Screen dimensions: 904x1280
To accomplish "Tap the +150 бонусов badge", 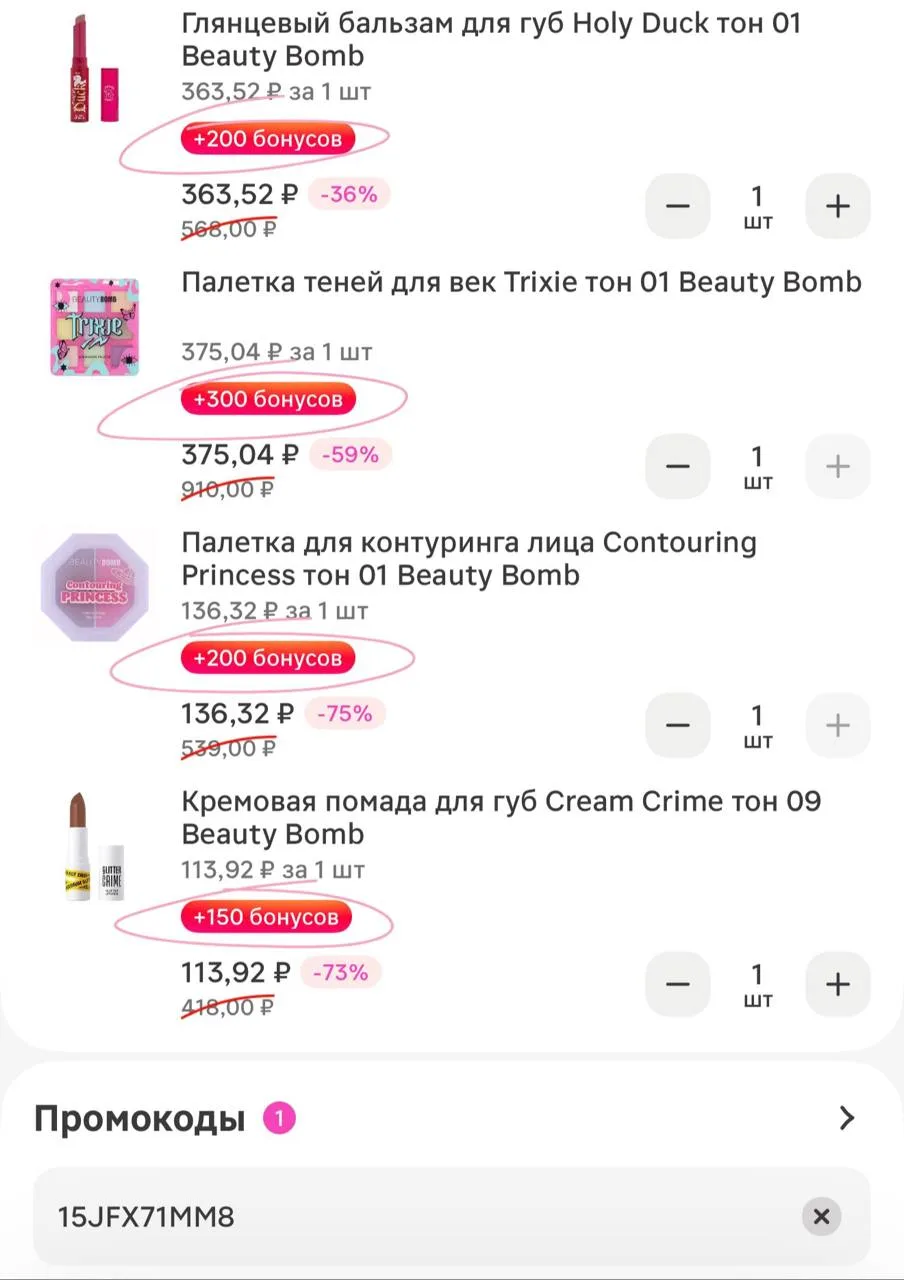I will tap(266, 917).
